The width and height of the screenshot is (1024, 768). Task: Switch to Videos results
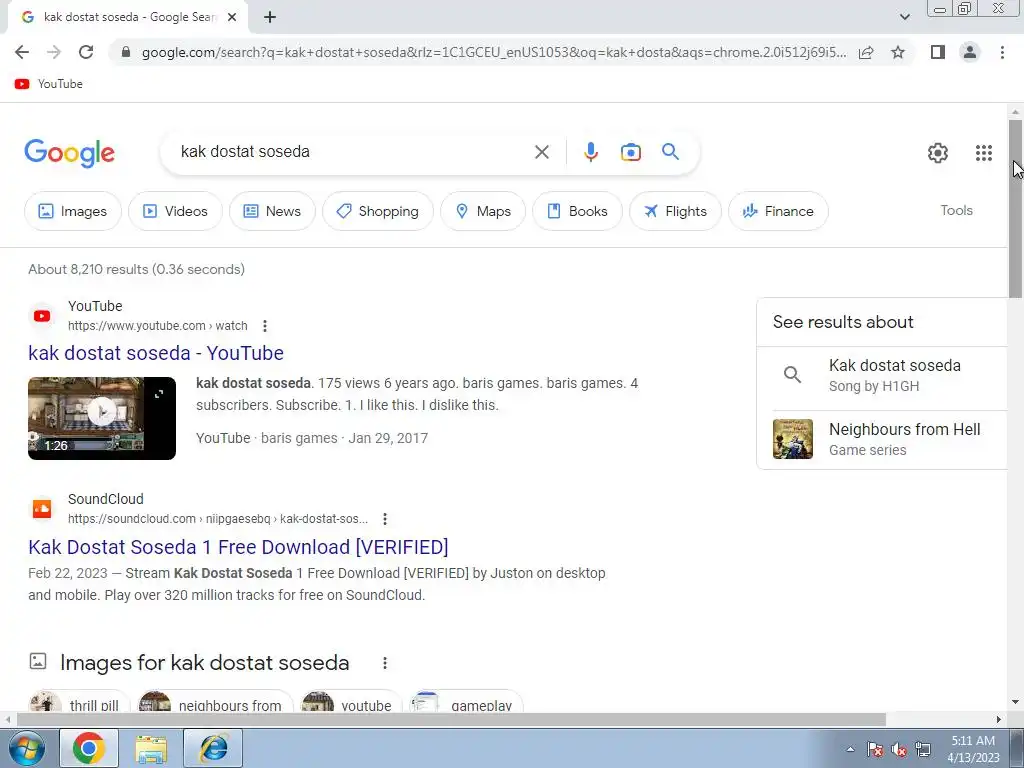(175, 211)
